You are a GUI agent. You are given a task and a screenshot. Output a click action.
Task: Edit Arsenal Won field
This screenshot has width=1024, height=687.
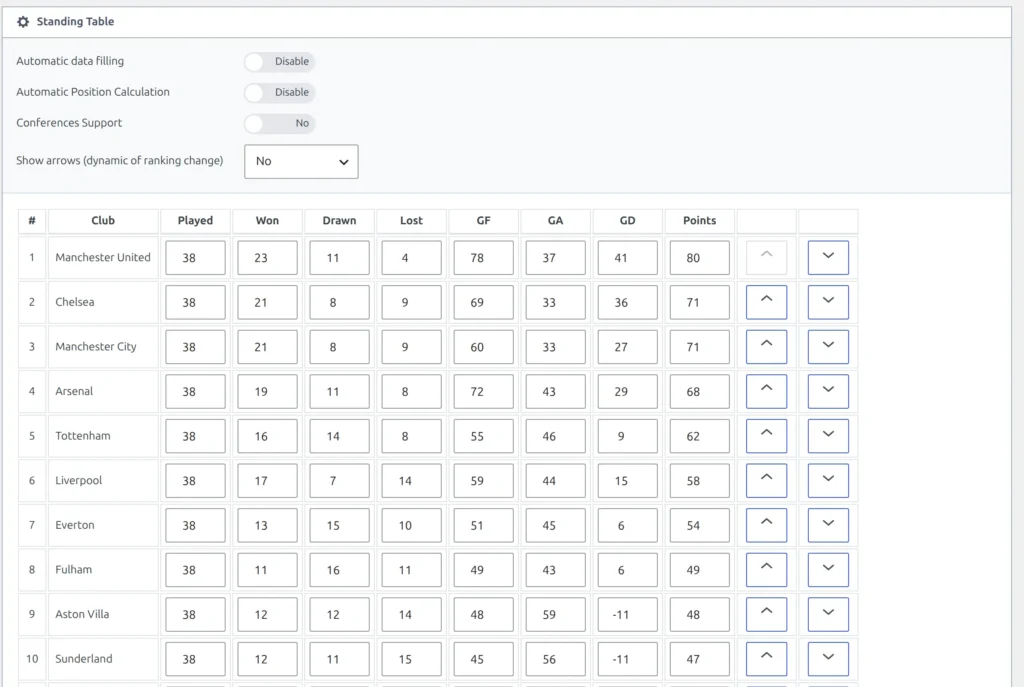(x=267, y=391)
